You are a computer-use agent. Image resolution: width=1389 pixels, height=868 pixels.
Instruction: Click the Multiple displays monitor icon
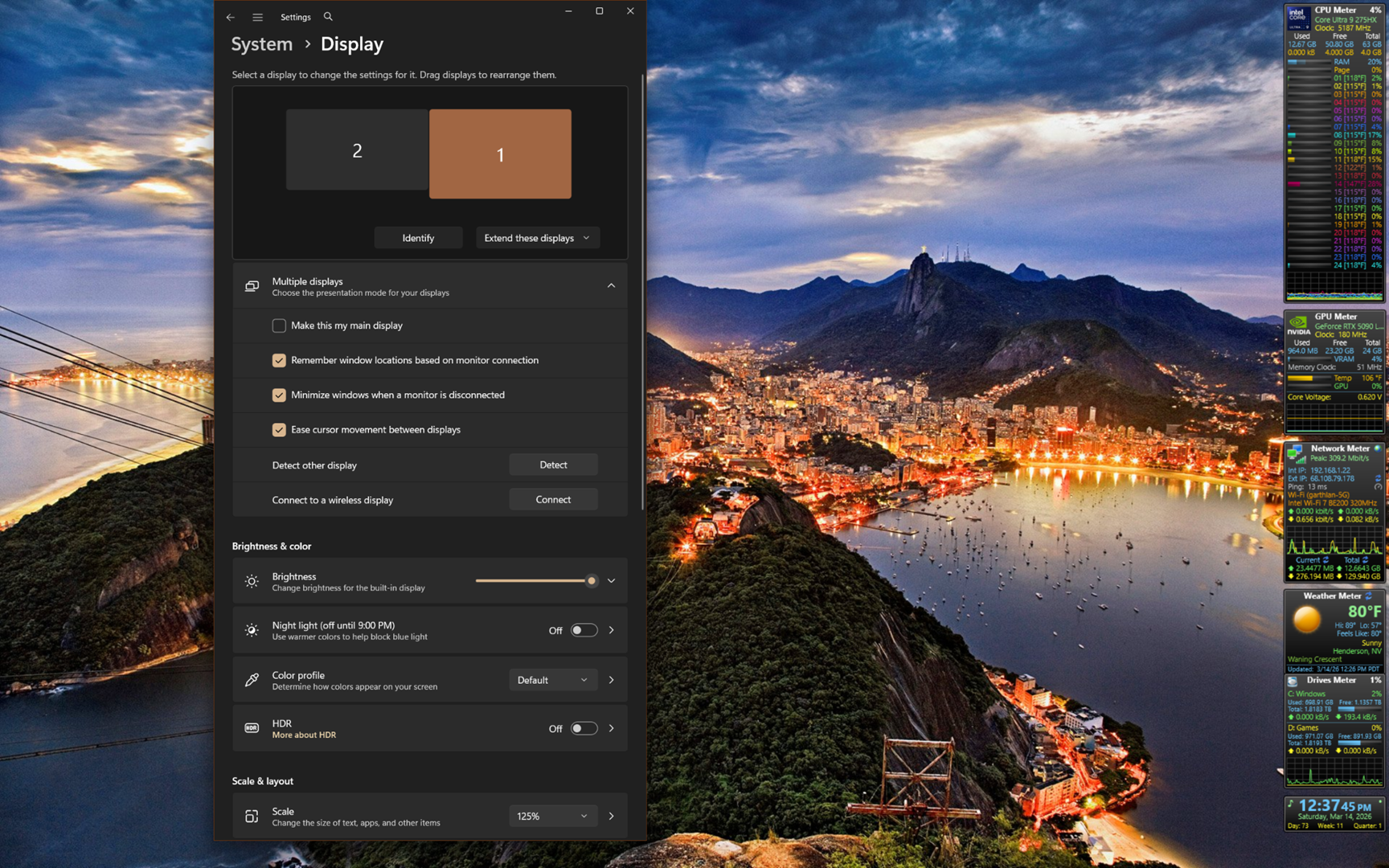tap(252, 286)
